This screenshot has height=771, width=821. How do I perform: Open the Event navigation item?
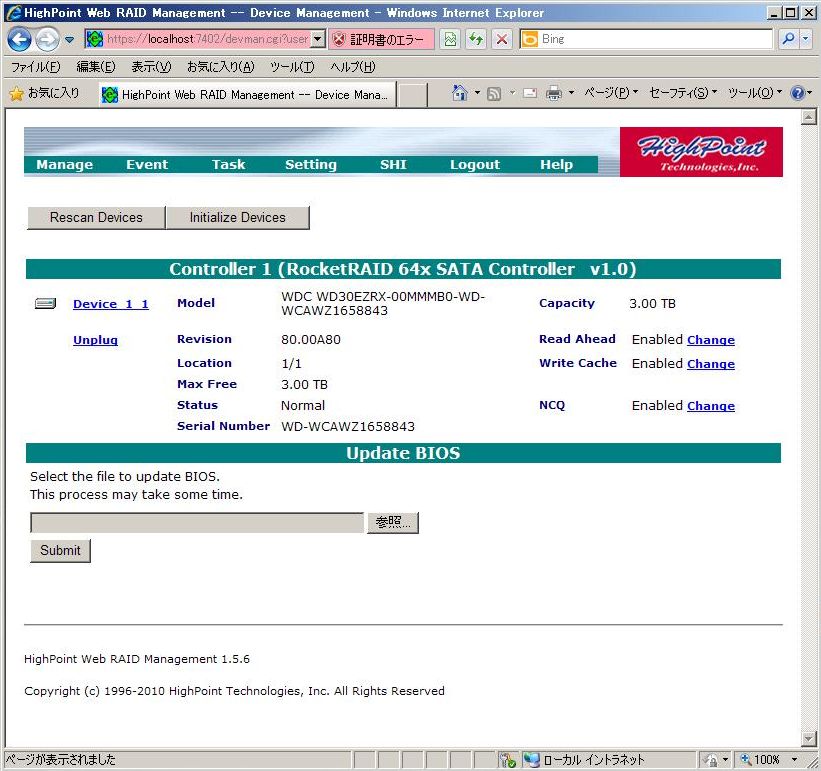147,164
